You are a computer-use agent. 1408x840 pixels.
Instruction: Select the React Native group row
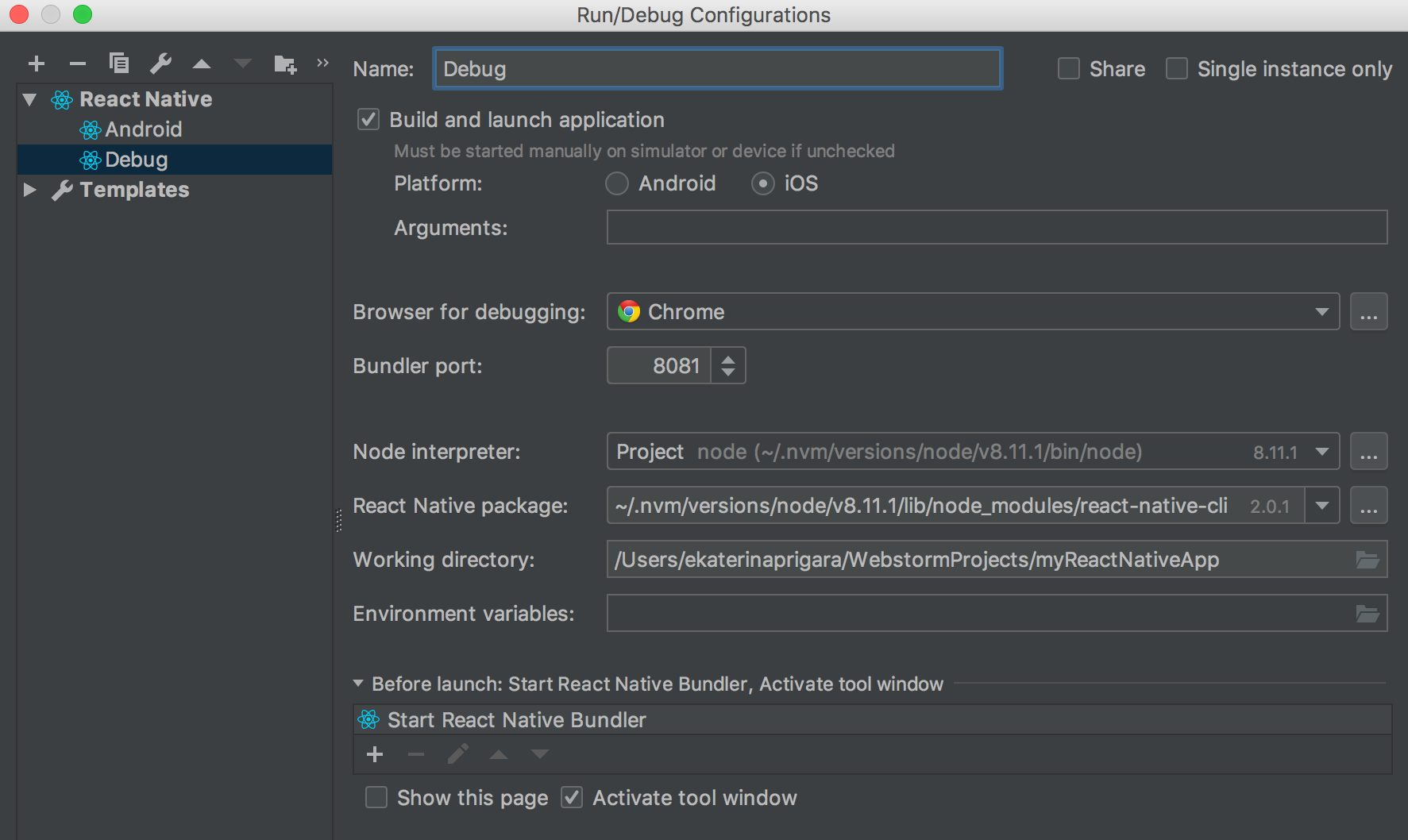point(175,99)
